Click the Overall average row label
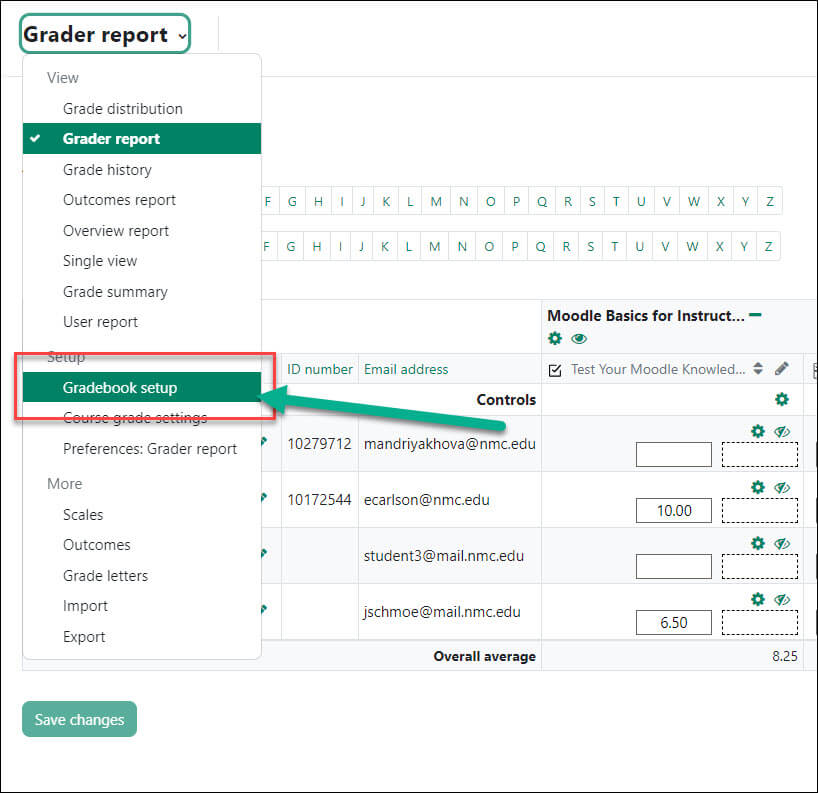This screenshot has width=818, height=793. pyautogui.click(x=485, y=656)
